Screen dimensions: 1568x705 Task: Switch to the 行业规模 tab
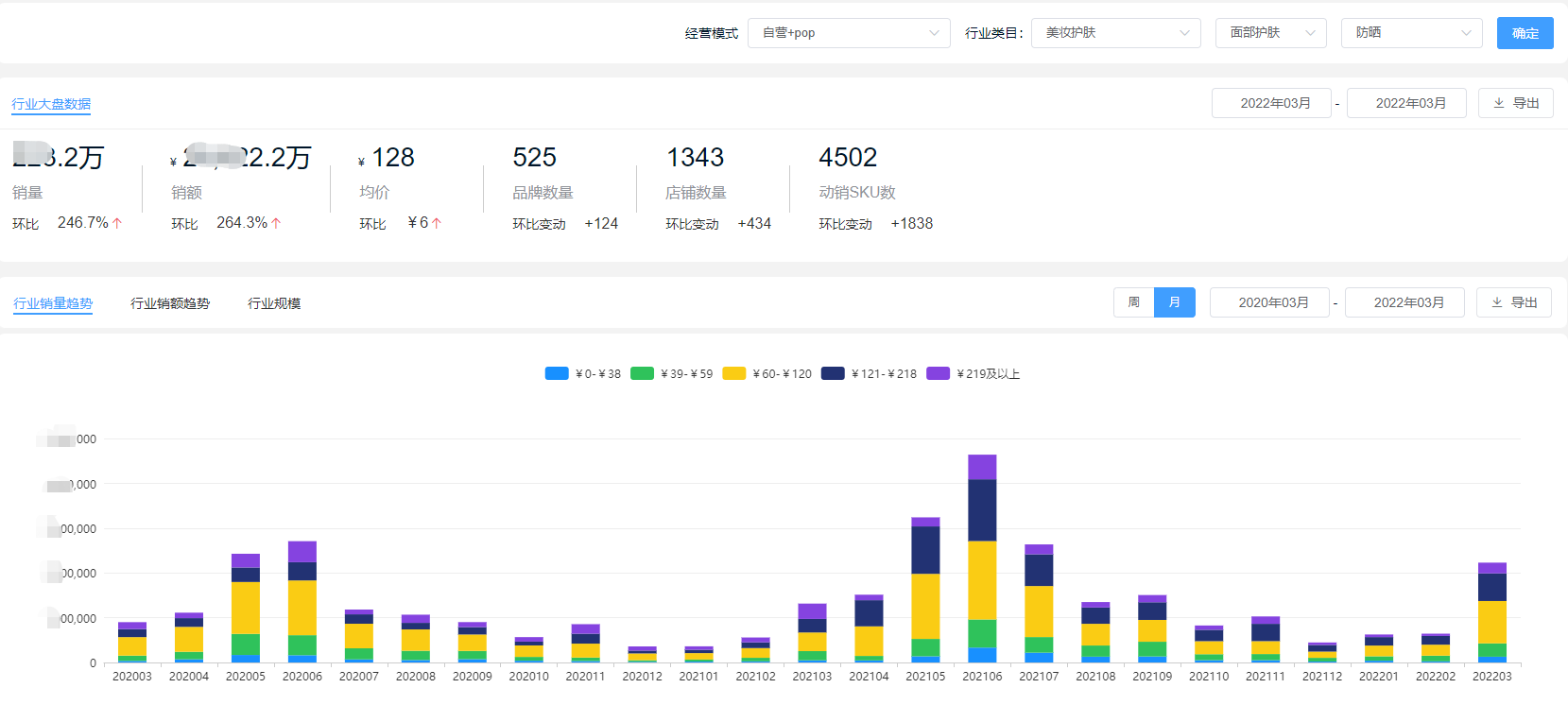(274, 303)
